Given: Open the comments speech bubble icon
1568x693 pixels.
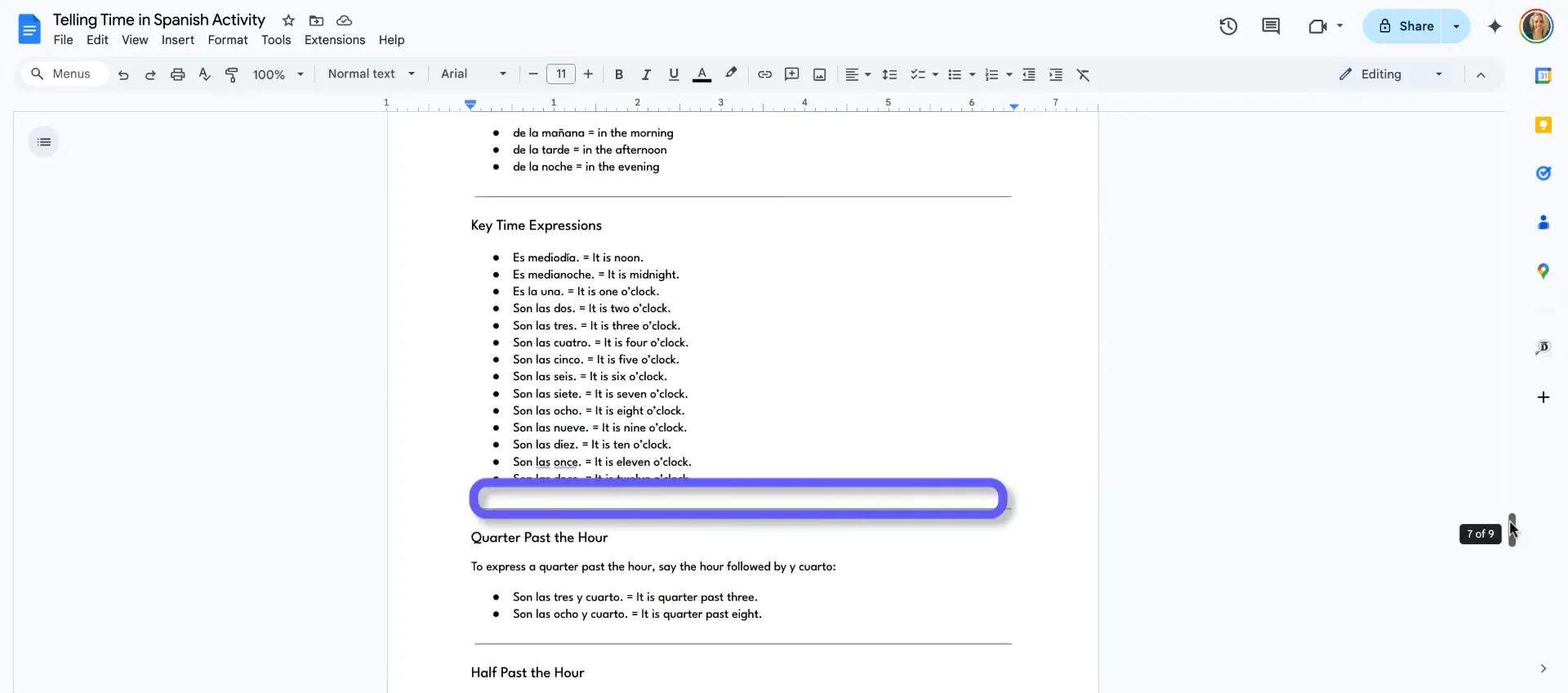Looking at the screenshot, I should pos(1271,26).
